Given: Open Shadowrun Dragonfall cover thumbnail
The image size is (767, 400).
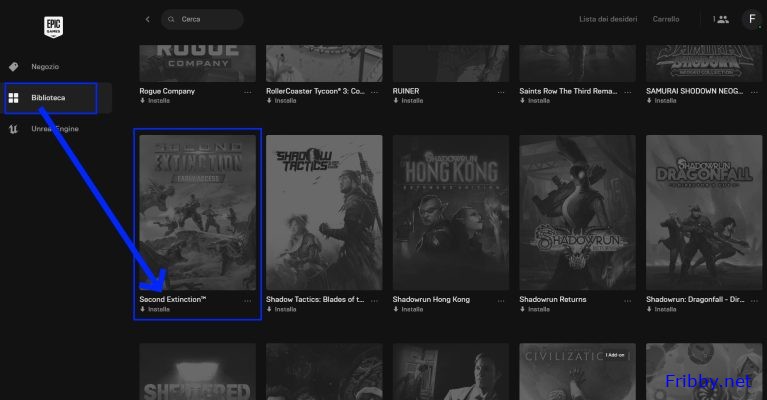Looking at the screenshot, I should (x=703, y=212).
